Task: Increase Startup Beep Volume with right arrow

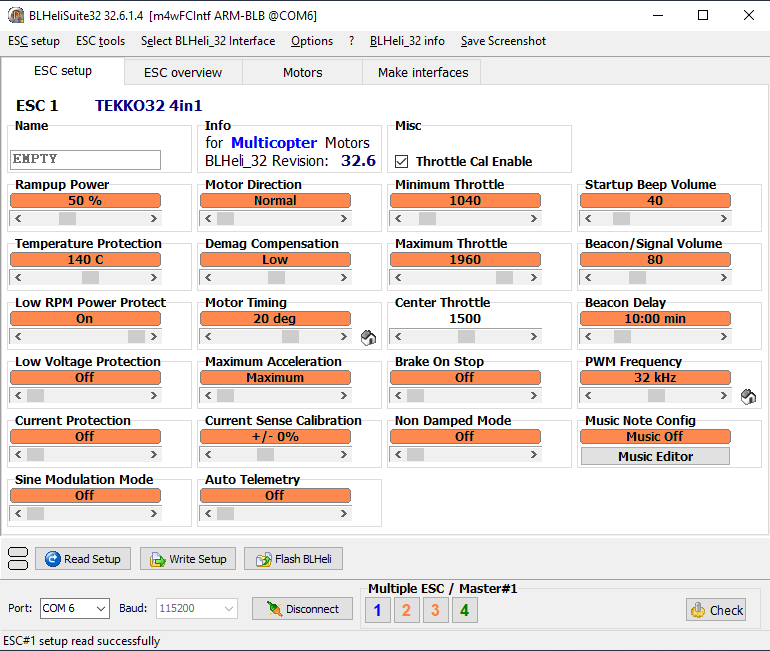Action: [x=724, y=218]
